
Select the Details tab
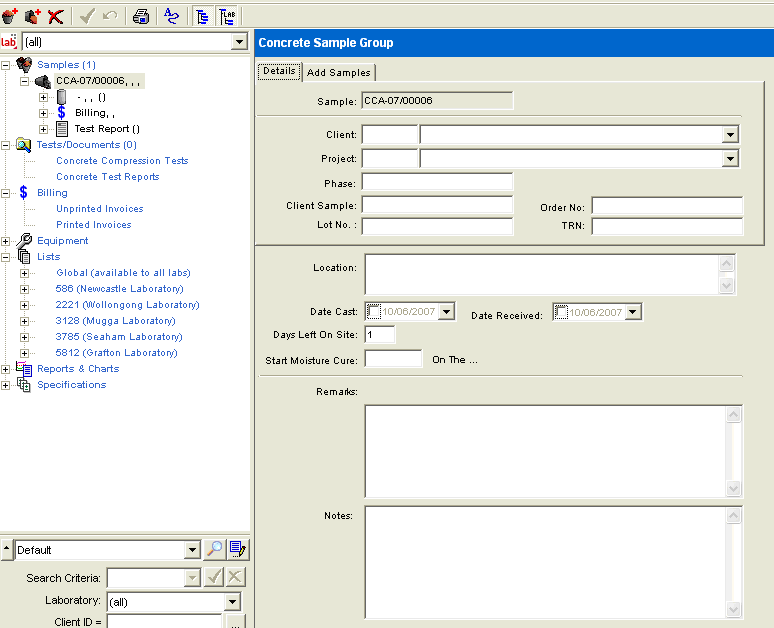pyautogui.click(x=279, y=71)
